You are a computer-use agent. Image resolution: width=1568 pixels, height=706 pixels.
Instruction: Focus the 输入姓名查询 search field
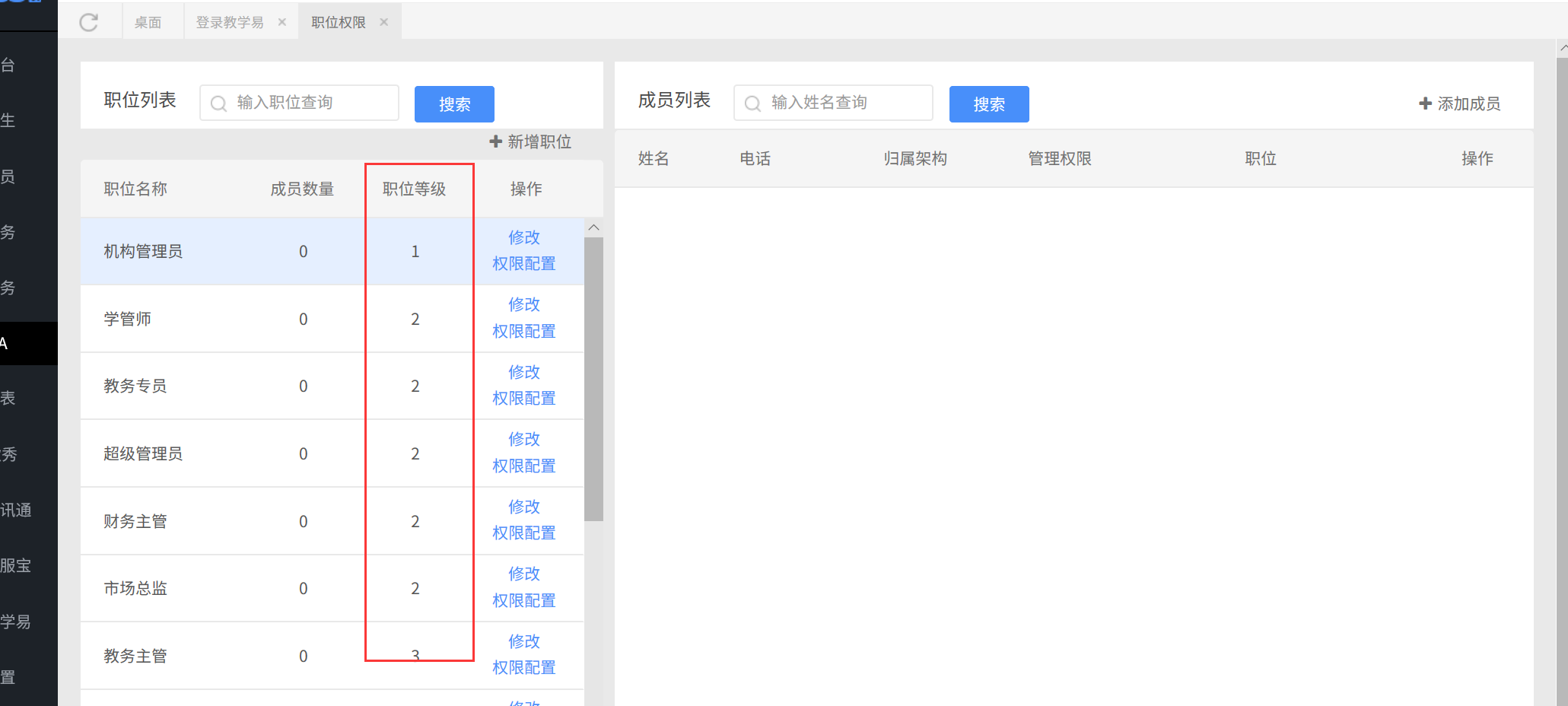coord(833,103)
